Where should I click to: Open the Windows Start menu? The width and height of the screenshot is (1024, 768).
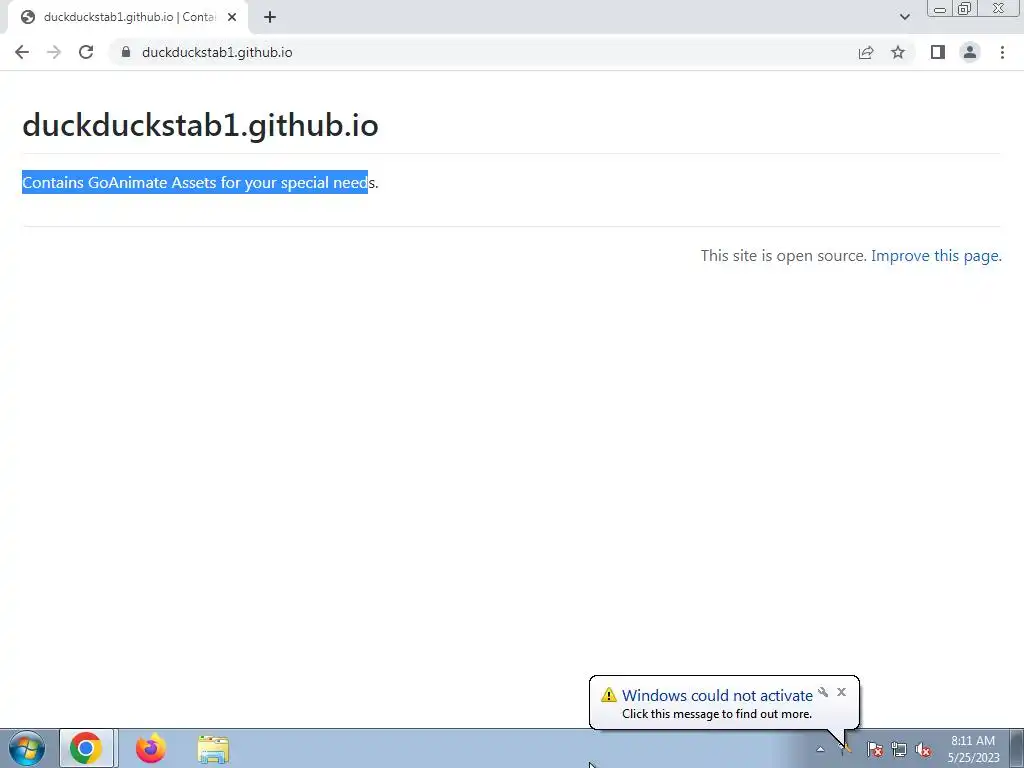click(x=27, y=748)
